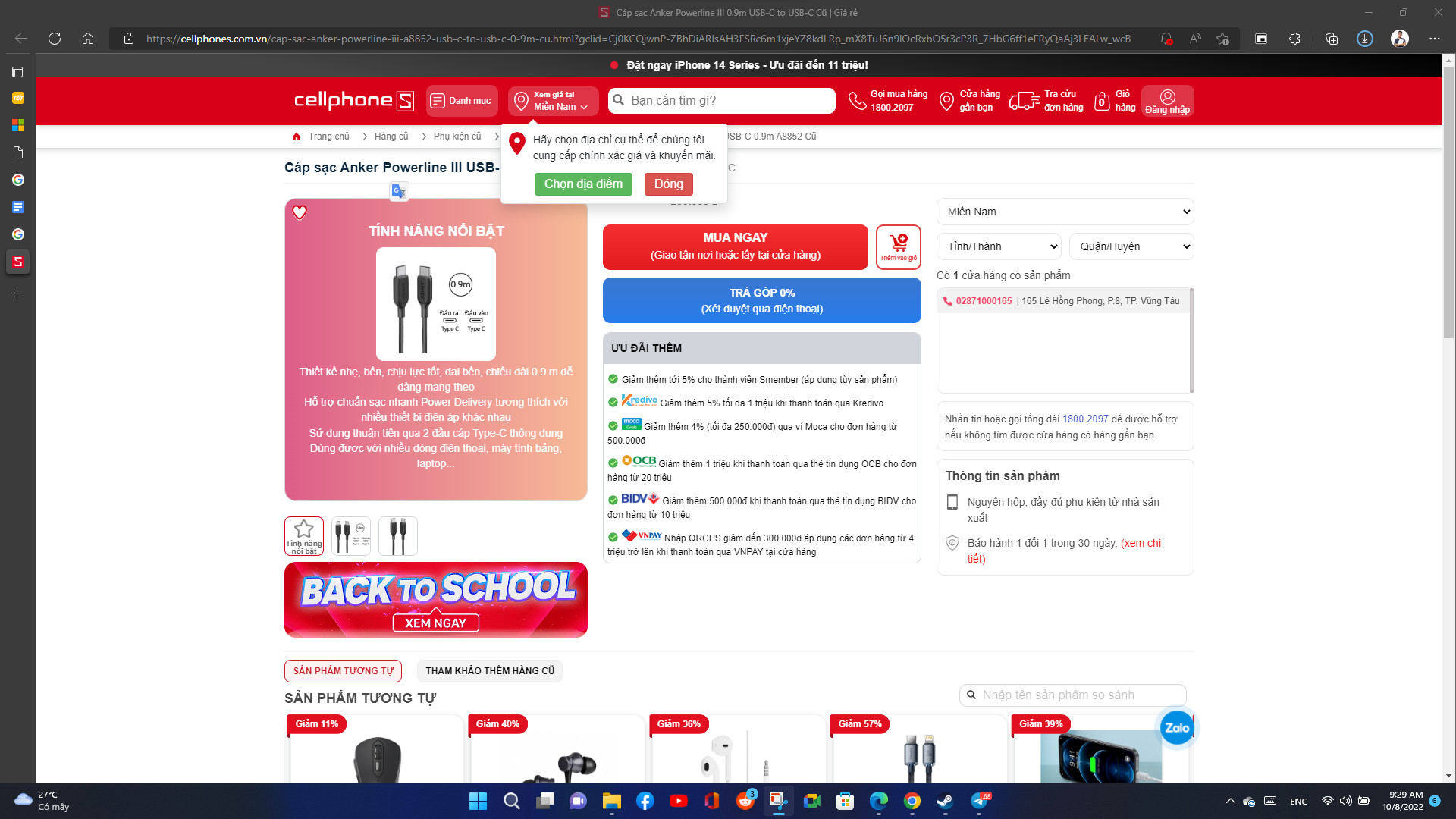1456x819 pixels.
Task: Click the CellphoneS logo in header
Action: [353, 101]
